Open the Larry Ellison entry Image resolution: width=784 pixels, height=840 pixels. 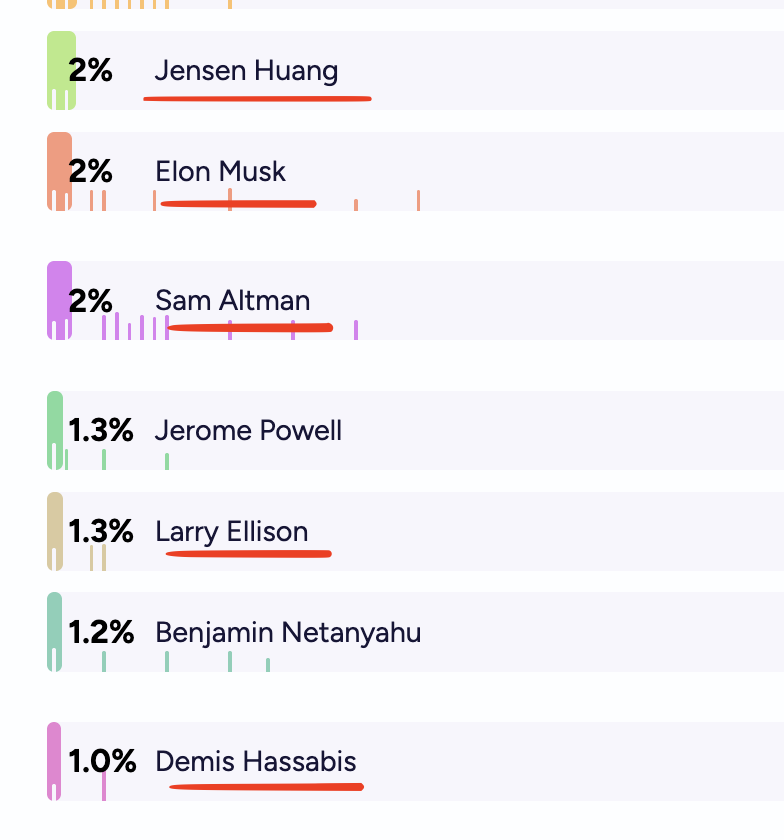[x=231, y=531]
